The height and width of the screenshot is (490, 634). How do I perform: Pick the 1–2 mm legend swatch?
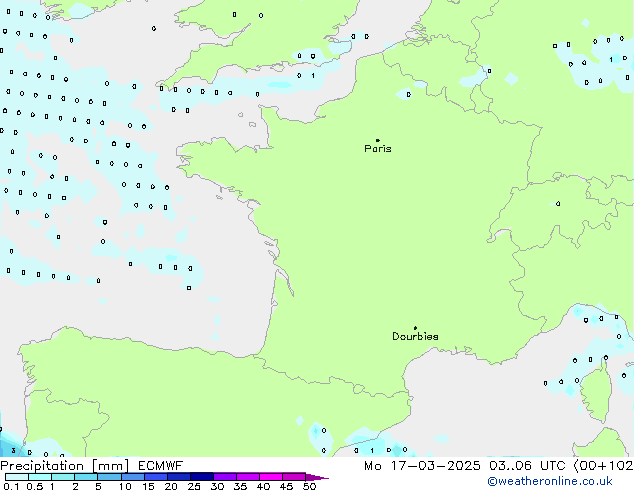tap(63, 477)
